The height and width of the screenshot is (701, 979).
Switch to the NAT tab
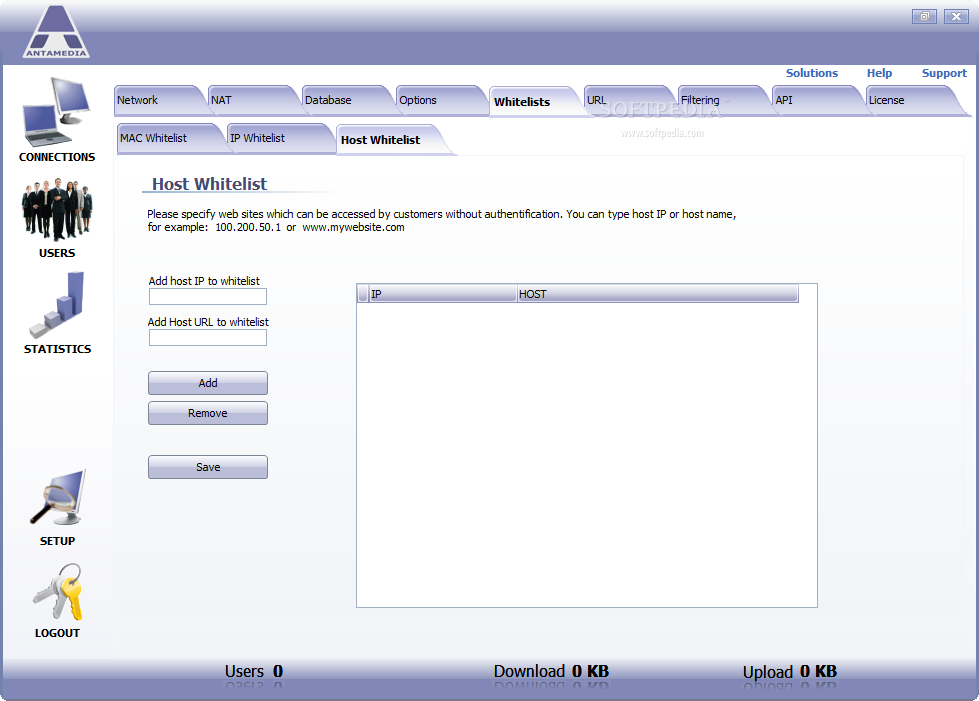[254, 100]
